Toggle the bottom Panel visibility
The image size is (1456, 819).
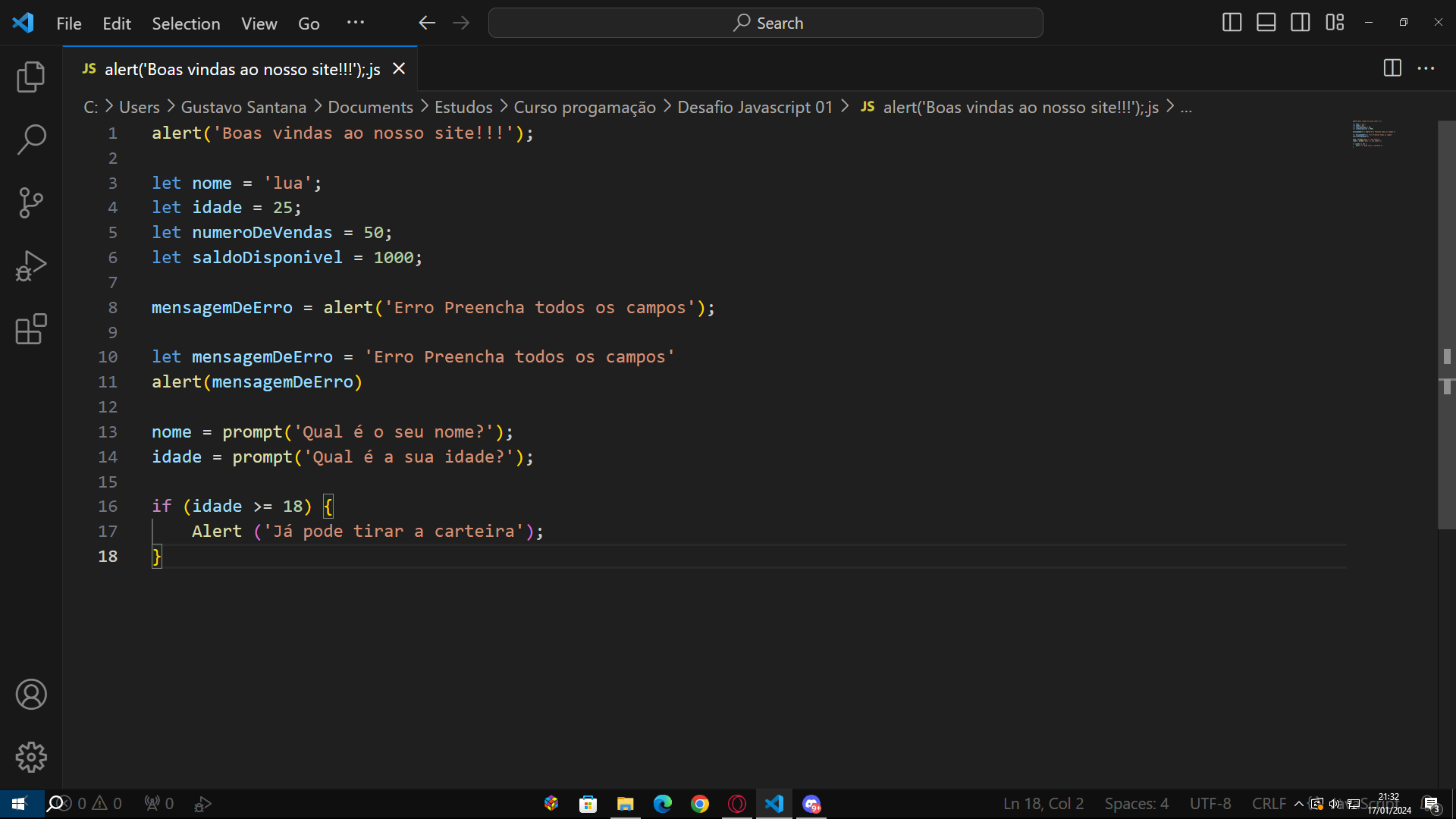pyautogui.click(x=1266, y=23)
